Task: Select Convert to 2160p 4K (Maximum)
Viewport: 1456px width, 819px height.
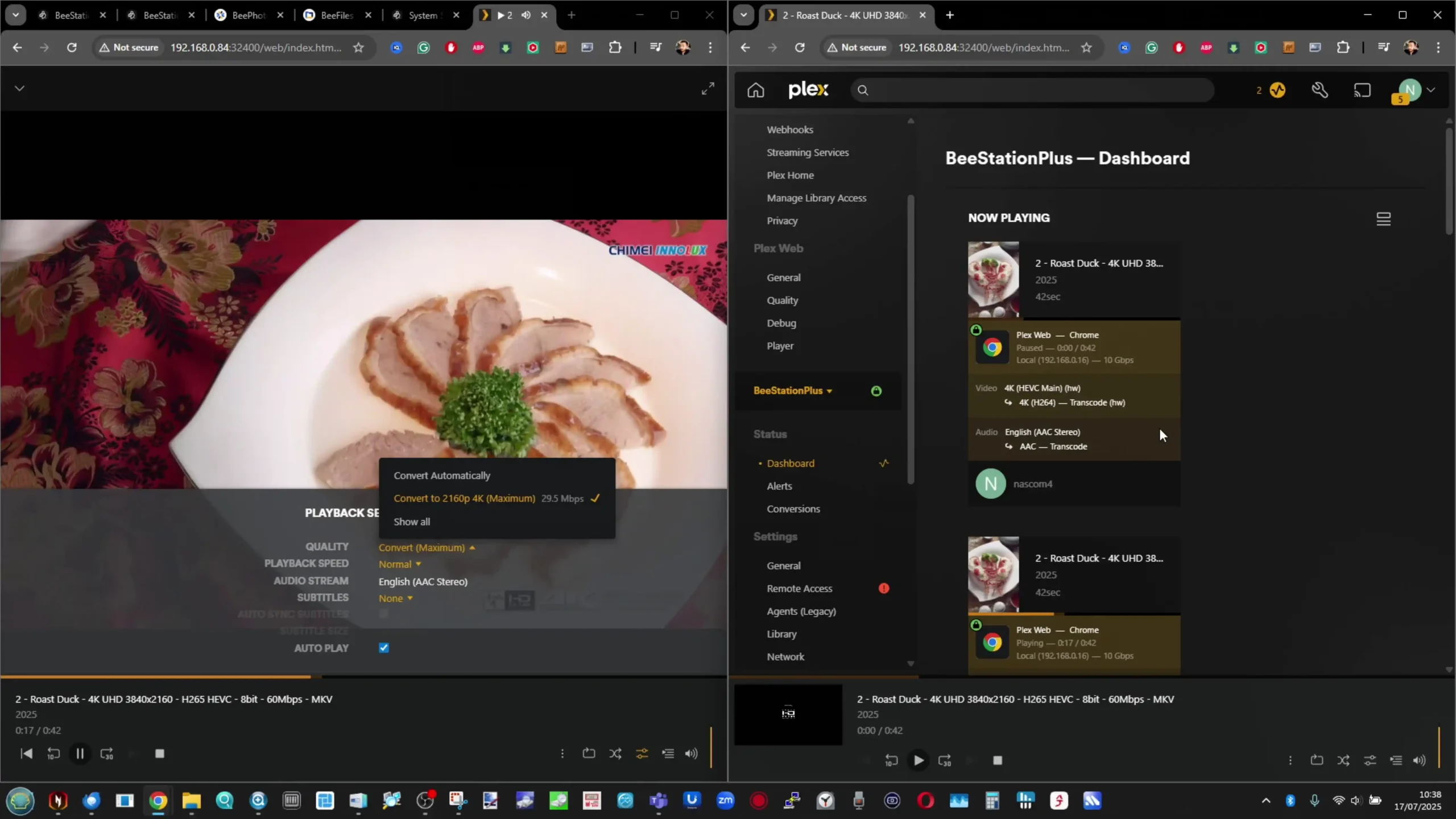Action: pyautogui.click(x=497, y=498)
